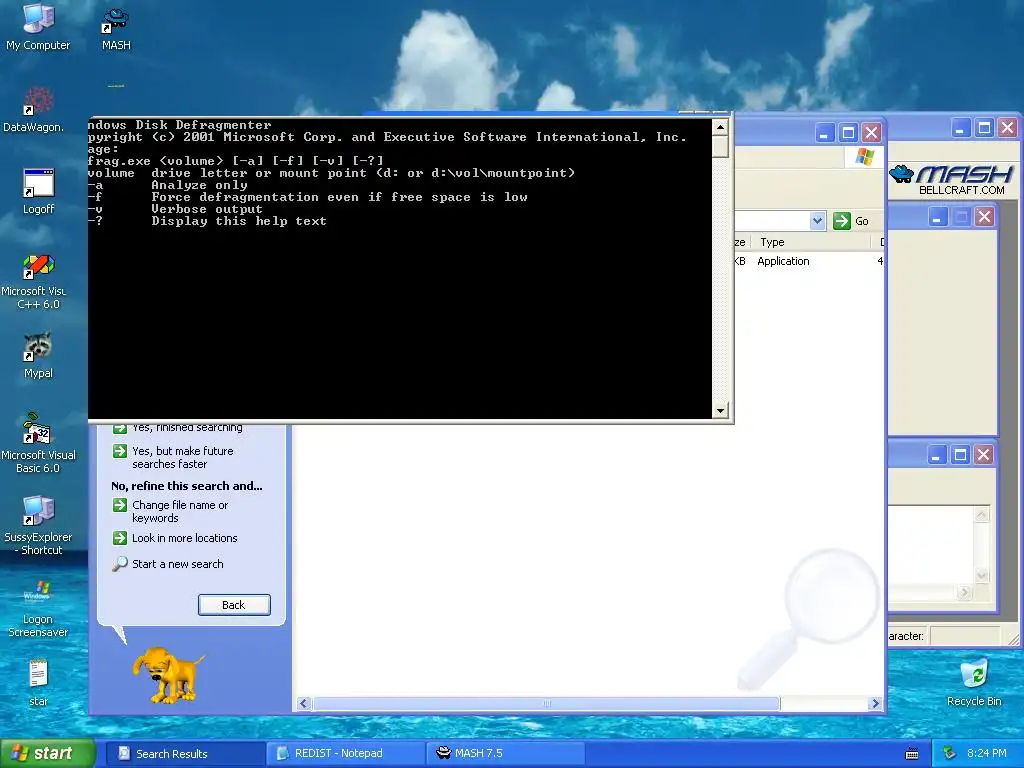Select Yes, but make future searches faster

point(182,458)
